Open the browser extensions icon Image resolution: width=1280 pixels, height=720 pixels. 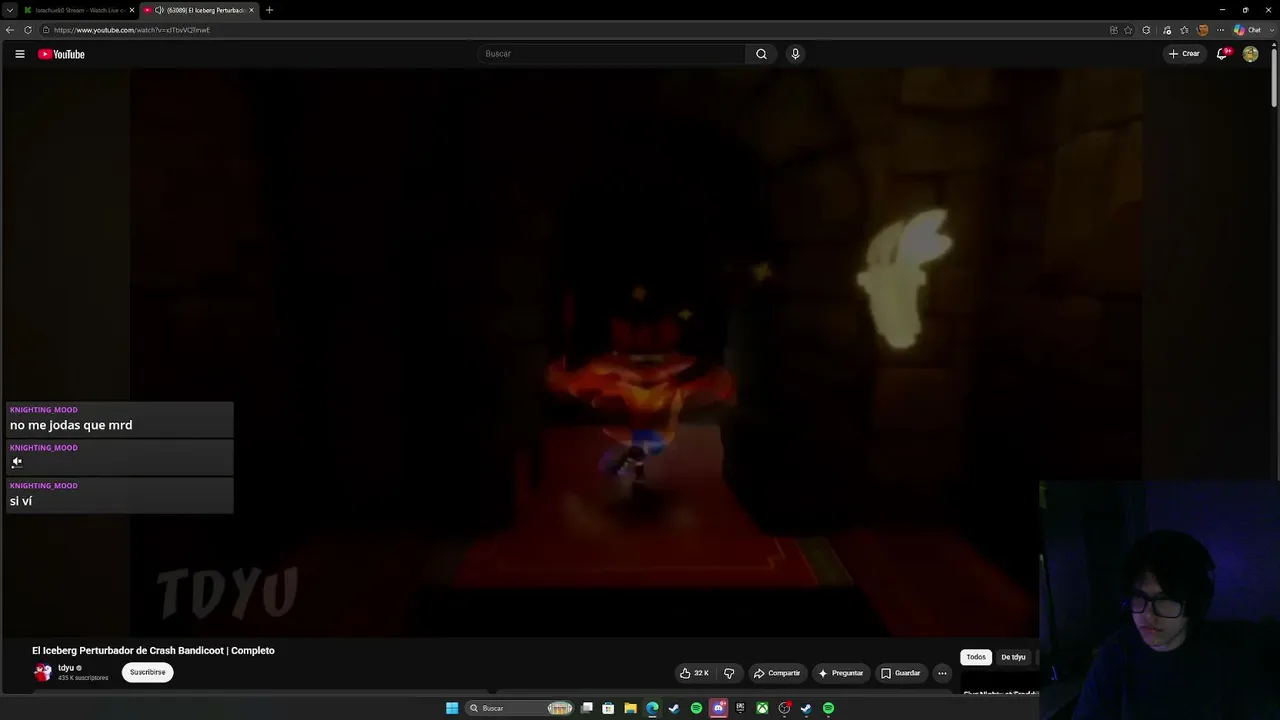1146,30
